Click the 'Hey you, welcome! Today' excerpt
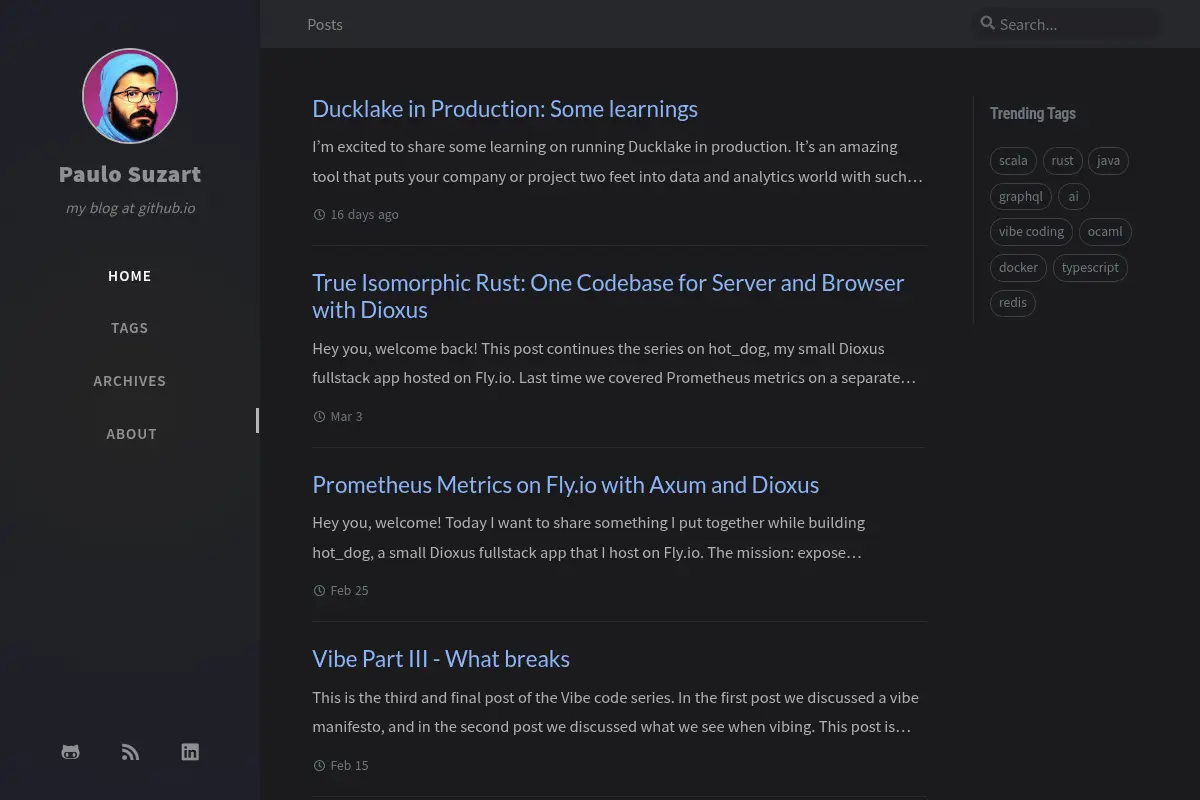The height and width of the screenshot is (800, 1200). 589,538
